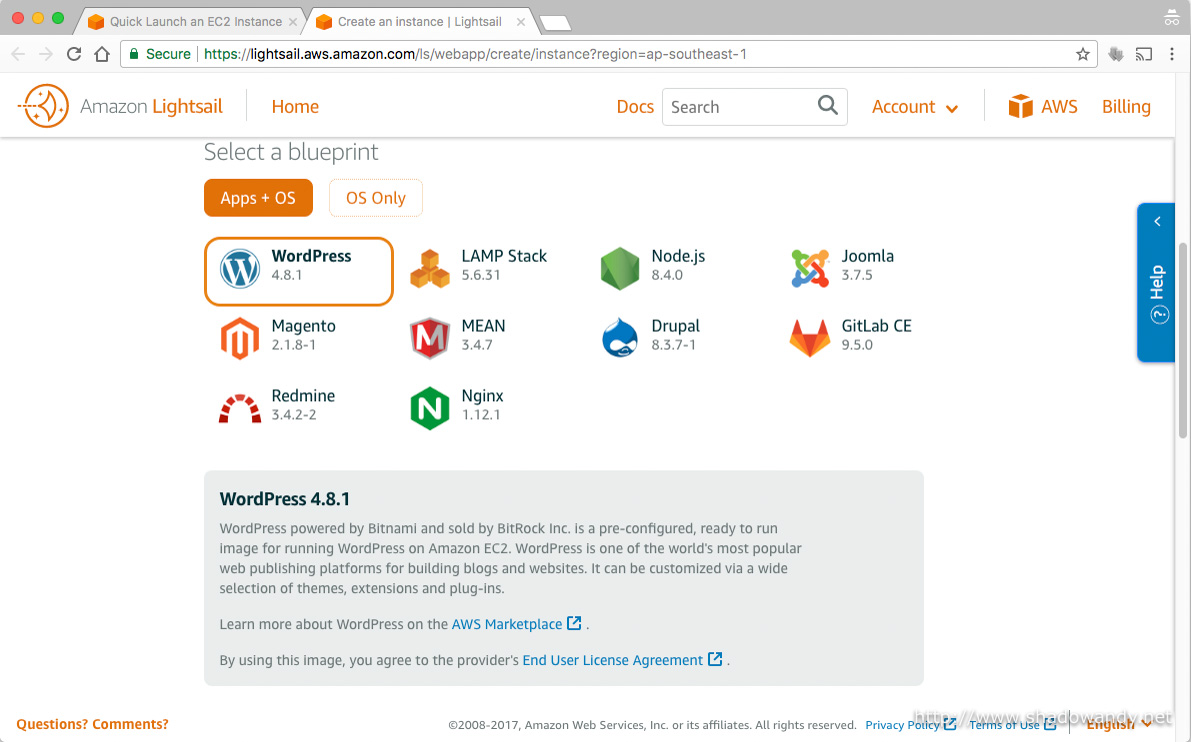
Task: Pick the Drupal blueprint icon
Action: [620, 339]
